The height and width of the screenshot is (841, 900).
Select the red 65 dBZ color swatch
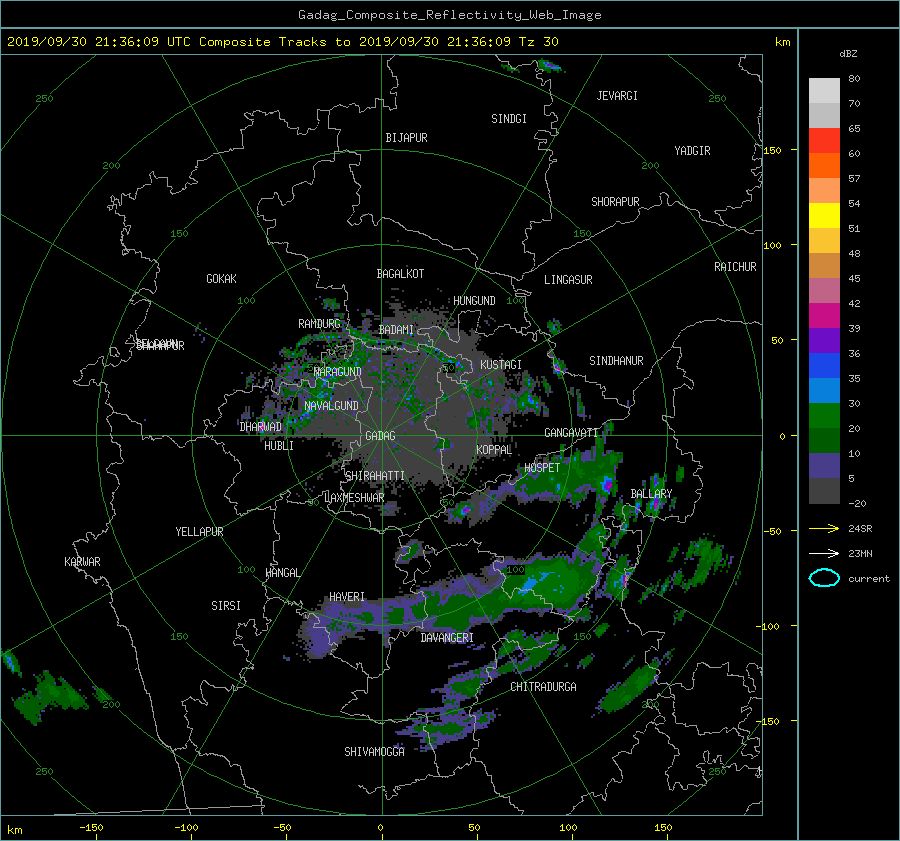click(x=824, y=140)
